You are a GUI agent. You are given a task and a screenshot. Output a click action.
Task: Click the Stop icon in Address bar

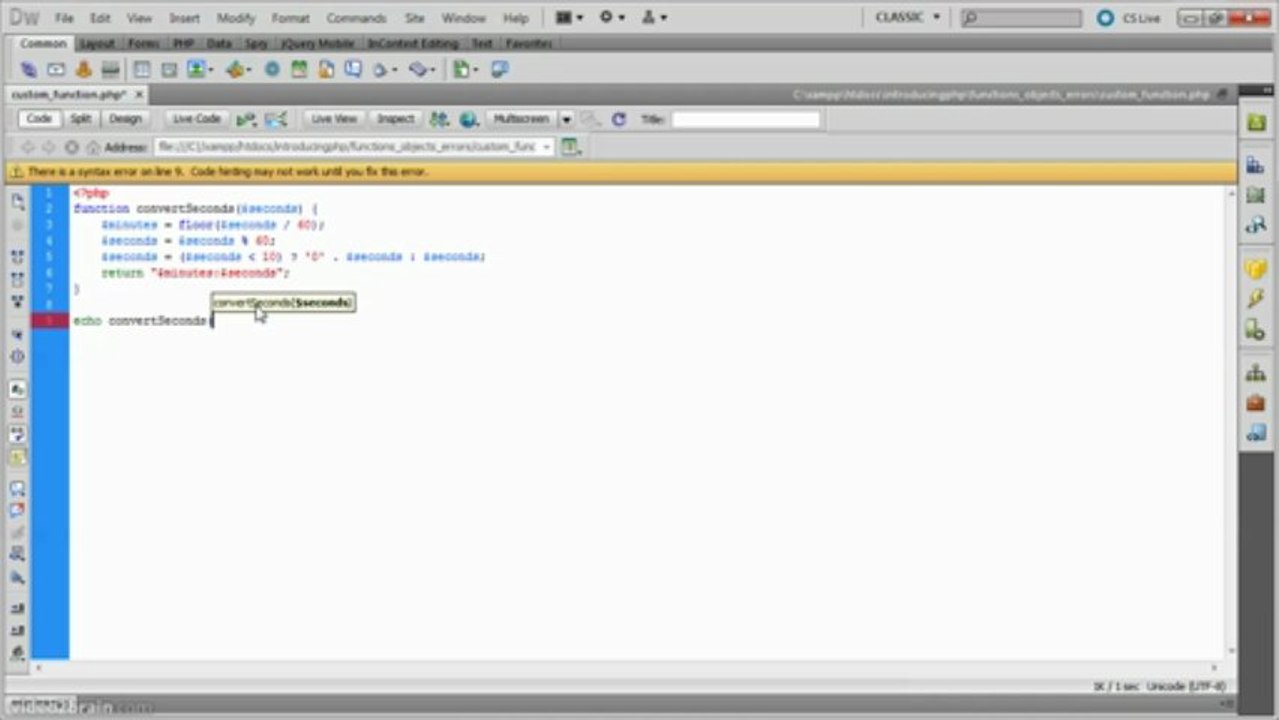(71, 147)
